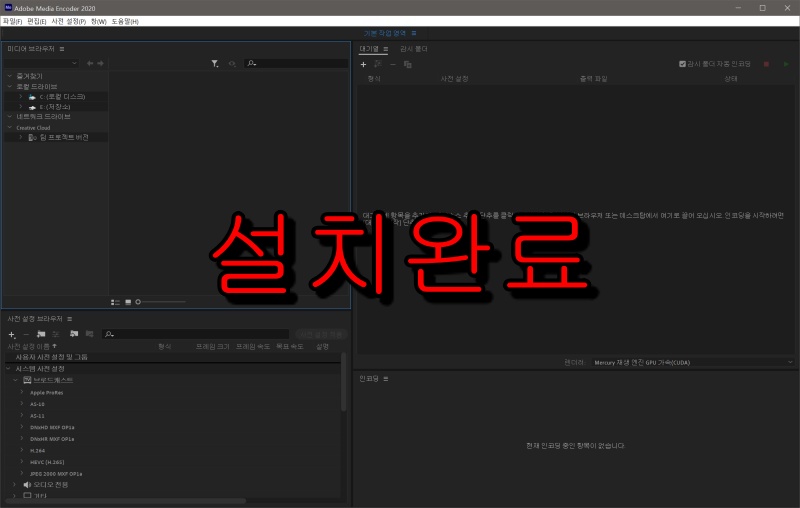Click the queue settings icon beside add
This screenshot has width=800, height=508.
378,64
